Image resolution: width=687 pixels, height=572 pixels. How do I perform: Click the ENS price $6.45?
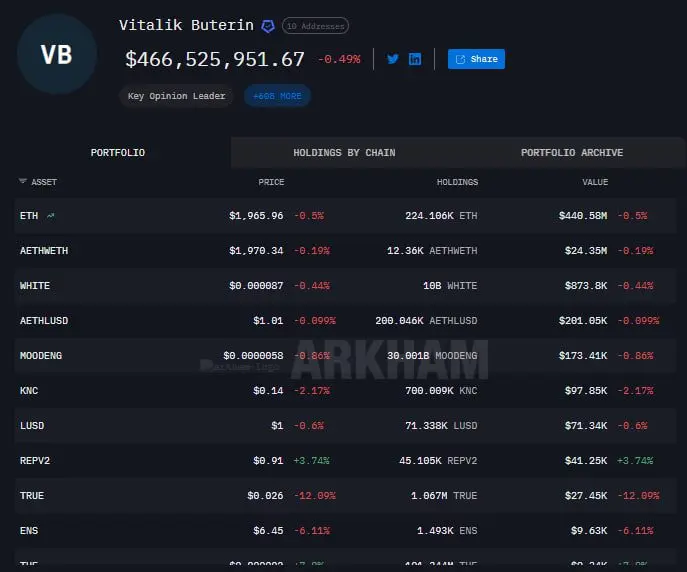pos(268,531)
